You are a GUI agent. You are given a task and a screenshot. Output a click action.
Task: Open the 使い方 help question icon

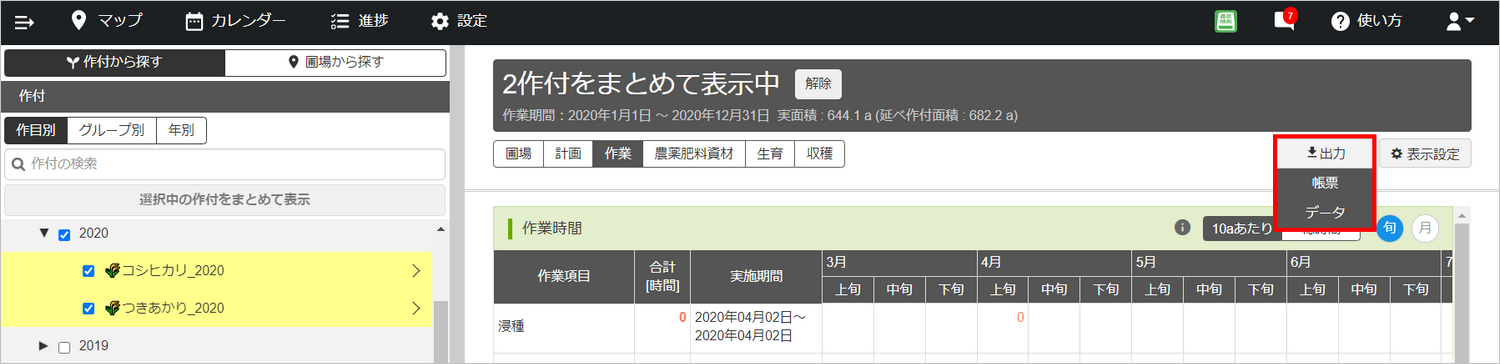pyautogui.click(x=1340, y=21)
